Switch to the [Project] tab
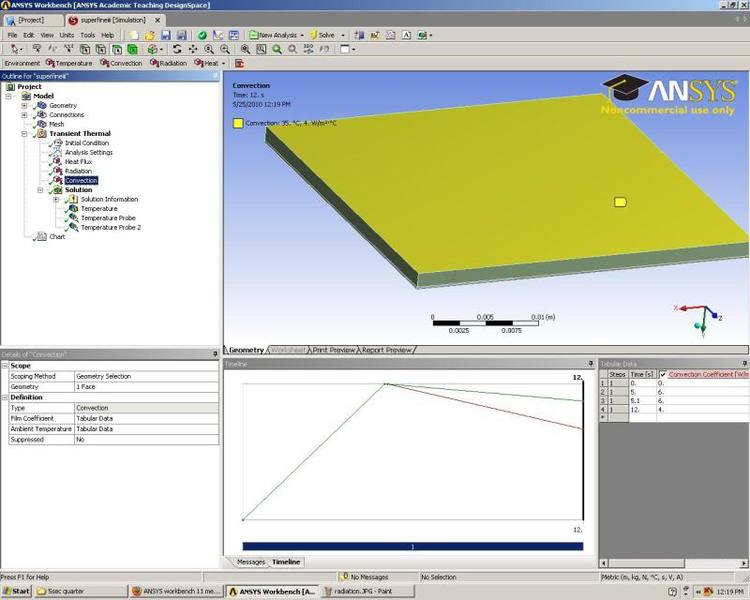 (x=32, y=20)
